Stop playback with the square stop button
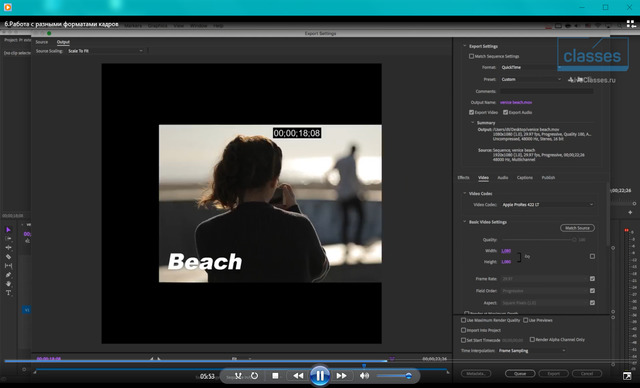The image size is (640, 388). 276,376
